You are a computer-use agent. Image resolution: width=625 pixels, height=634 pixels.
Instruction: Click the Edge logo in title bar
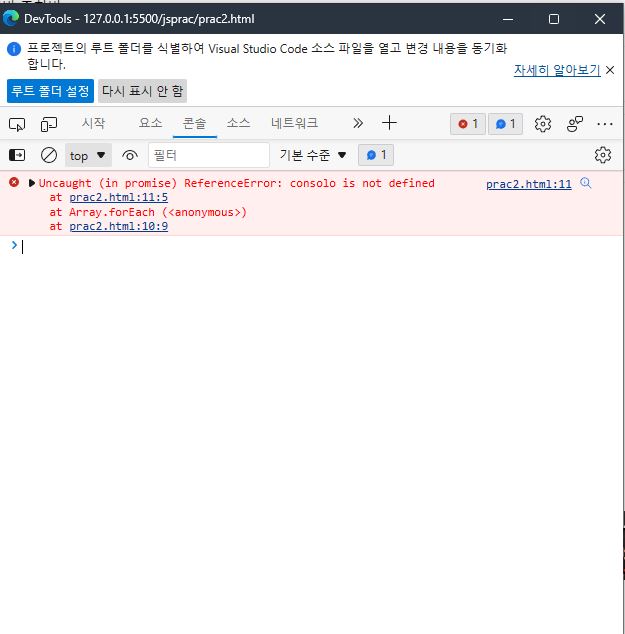point(11,18)
